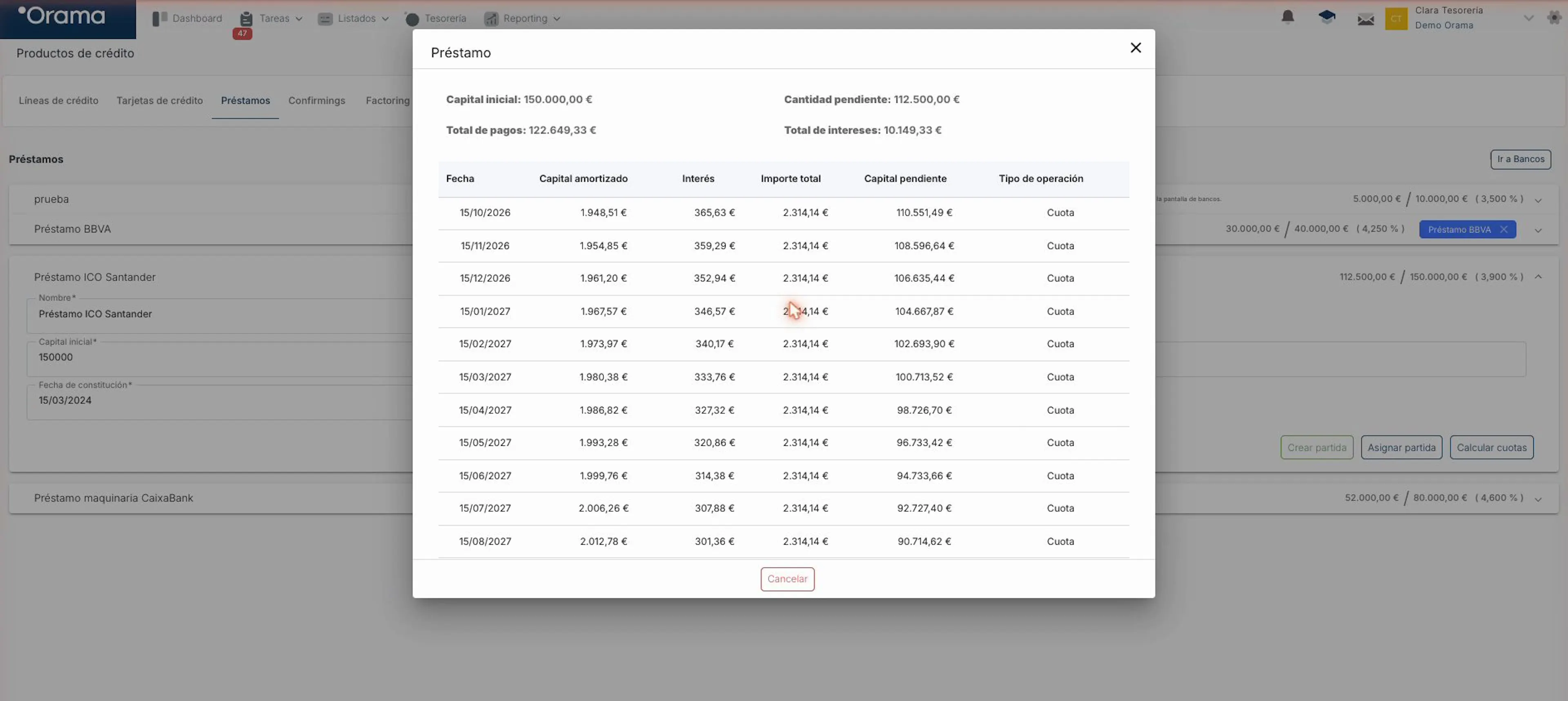Click the Capital inicial input field
This screenshot has width=1568, height=701.
click(219, 358)
